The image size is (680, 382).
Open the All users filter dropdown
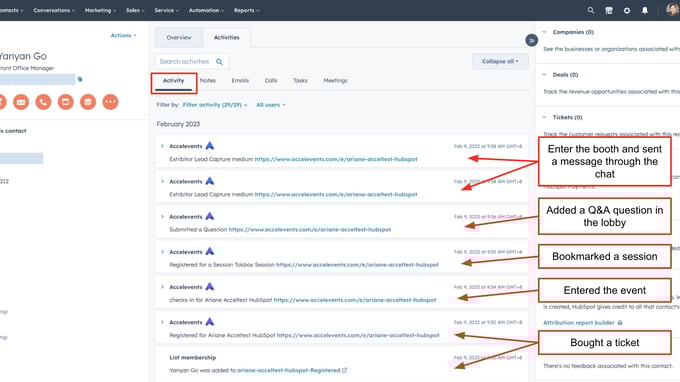pos(271,105)
